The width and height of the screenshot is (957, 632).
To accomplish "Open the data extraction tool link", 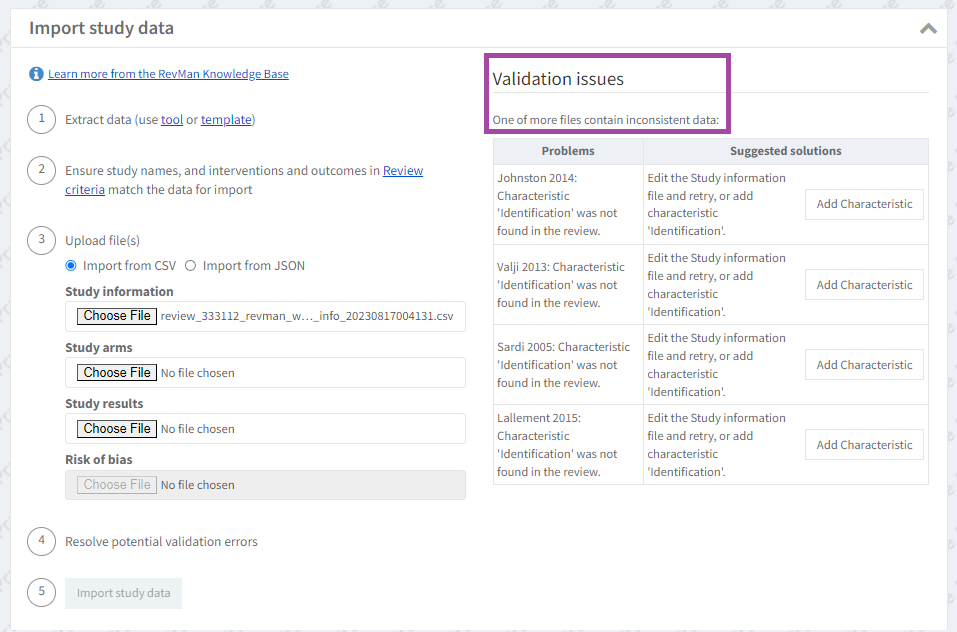I will (172, 120).
